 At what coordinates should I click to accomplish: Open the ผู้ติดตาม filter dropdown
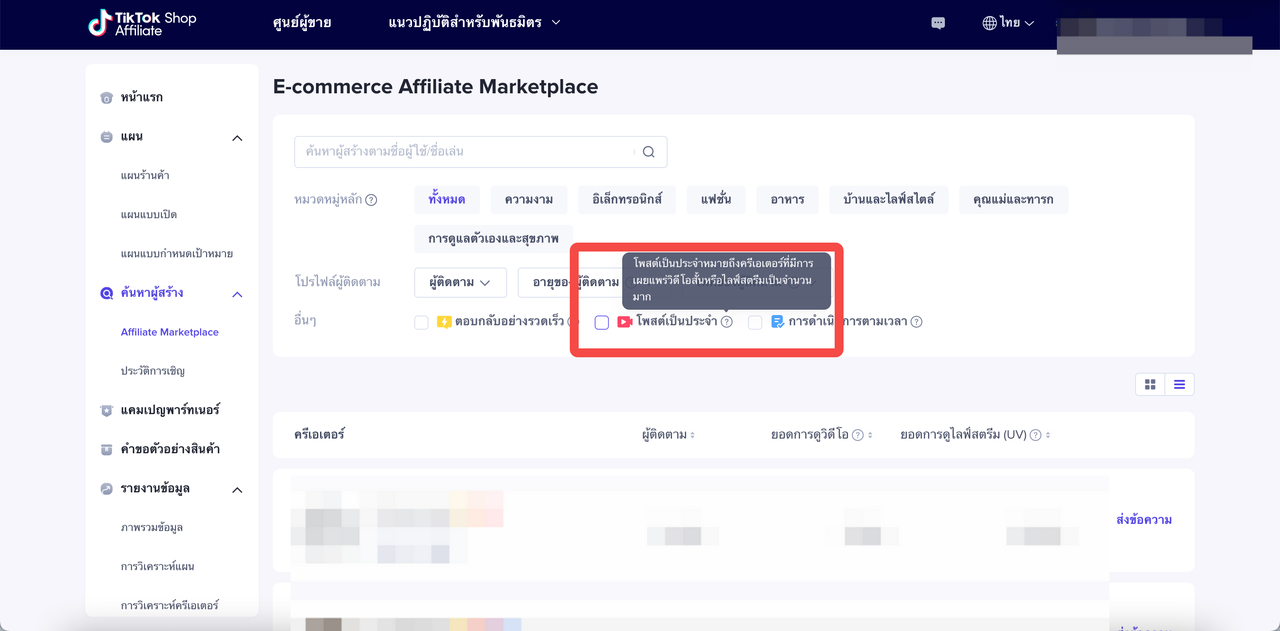click(460, 283)
